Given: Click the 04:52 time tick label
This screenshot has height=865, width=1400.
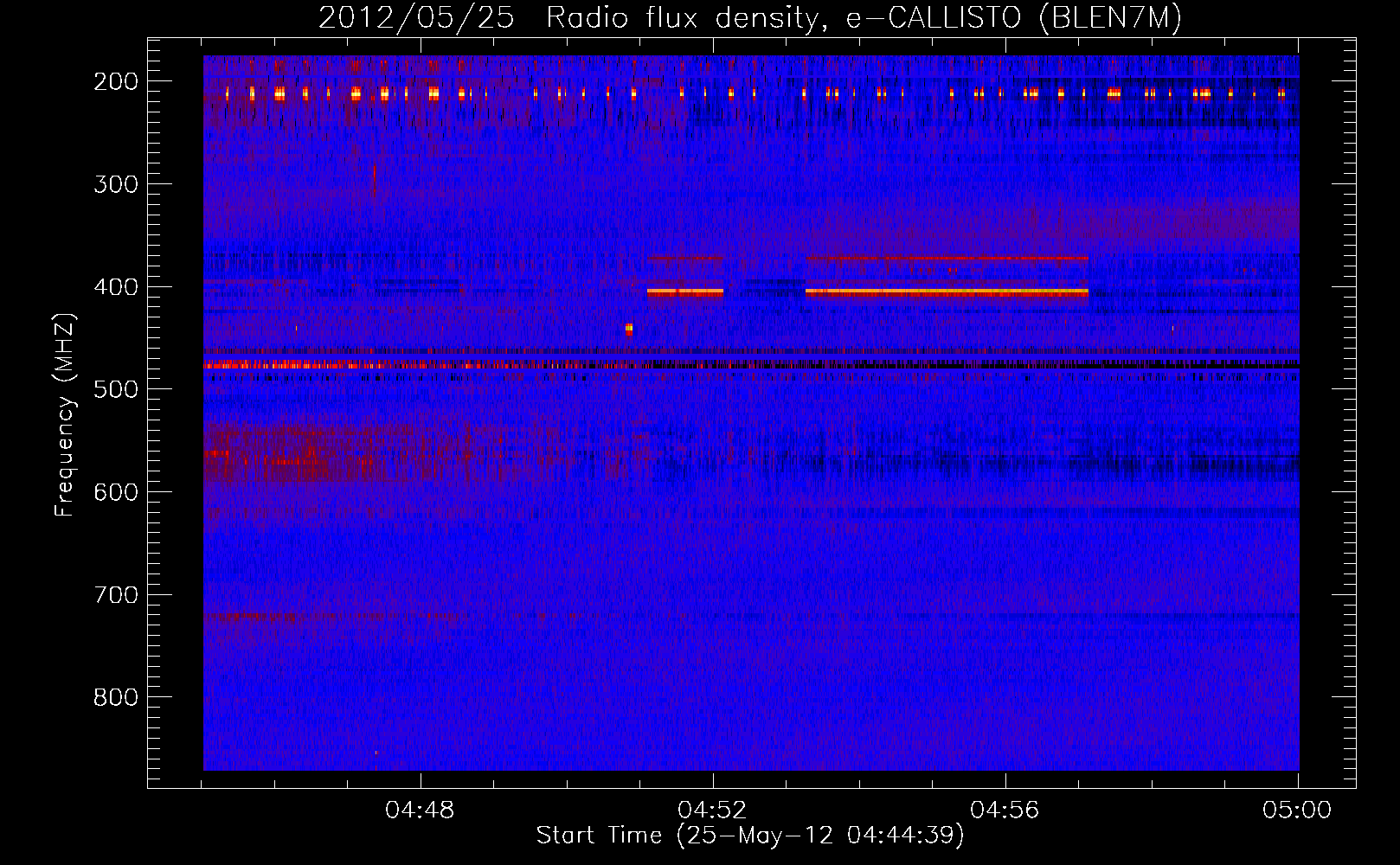Looking at the screenshot, I should (712, 811).
